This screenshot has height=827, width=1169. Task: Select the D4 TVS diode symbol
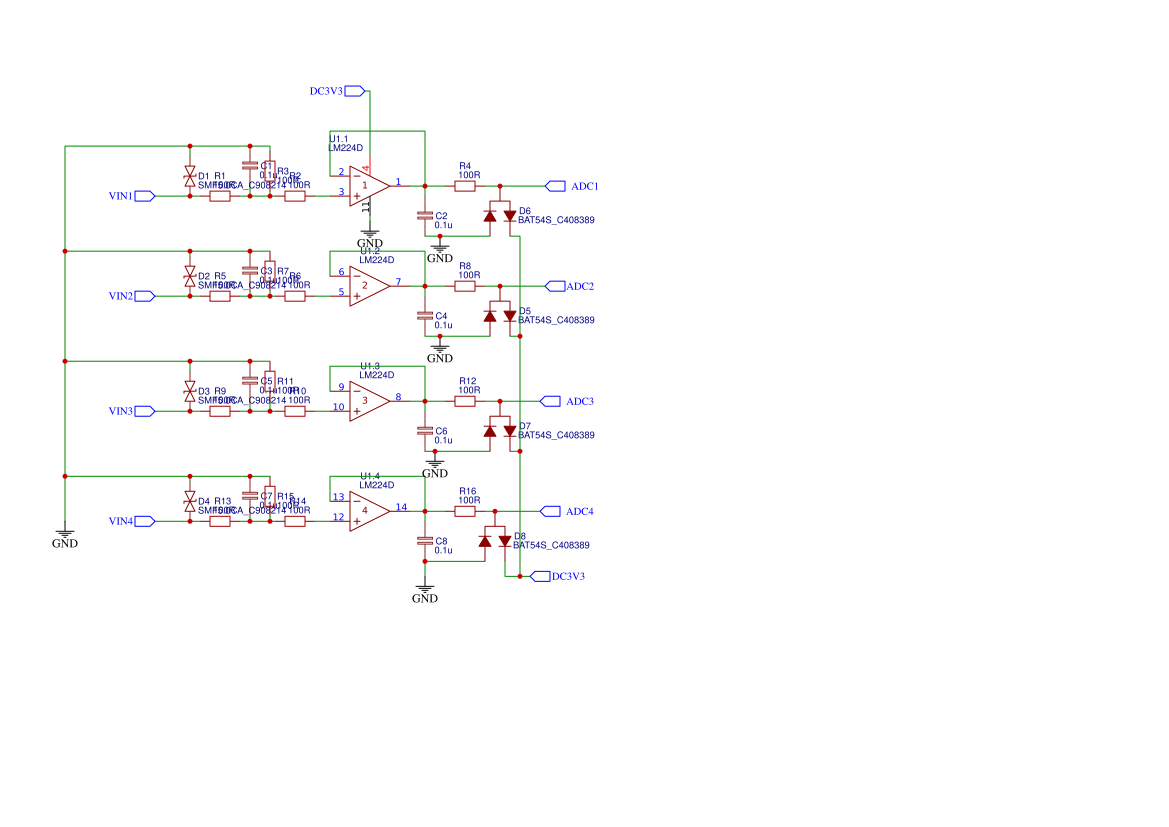(x=190, y=502)
